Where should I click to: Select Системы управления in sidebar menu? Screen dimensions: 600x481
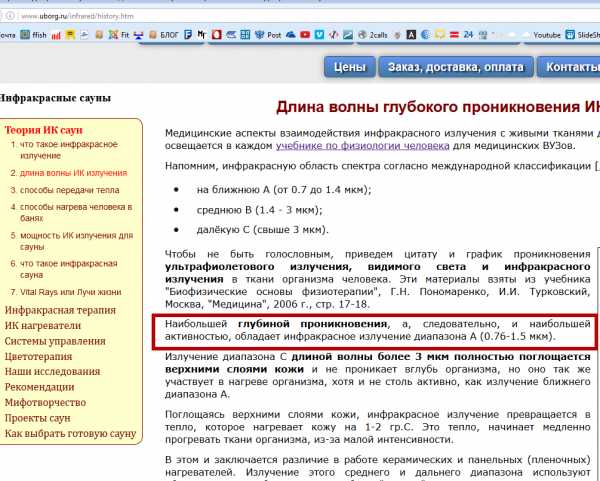(55, 341)
